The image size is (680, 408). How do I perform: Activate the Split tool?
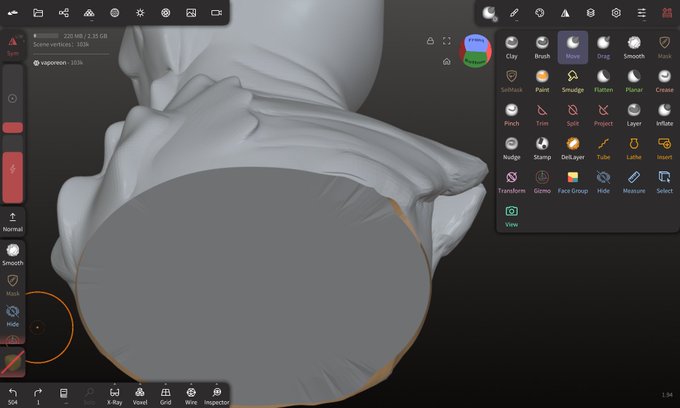(572, 115)
